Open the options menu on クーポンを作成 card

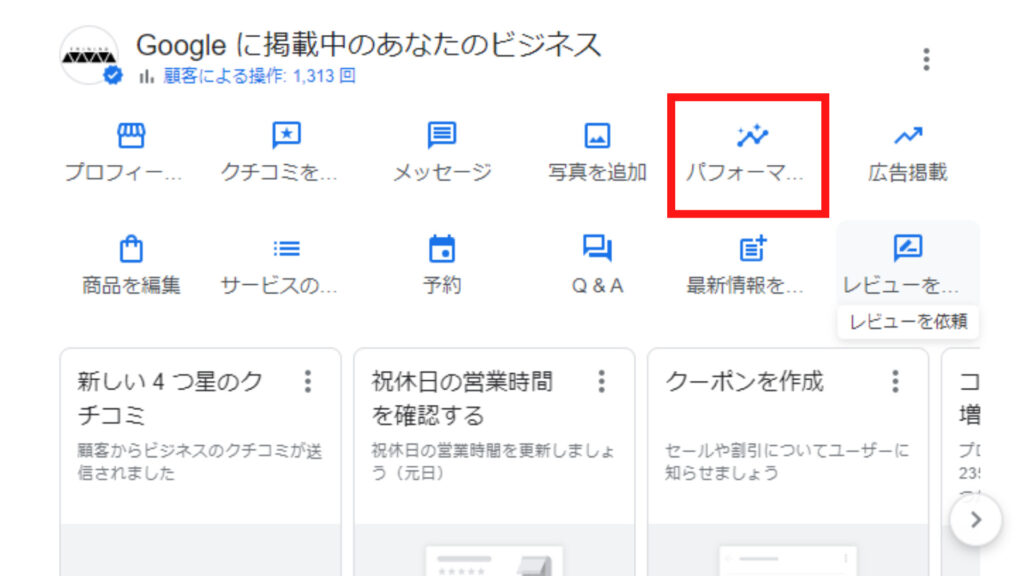pyautogui.click(x=895, y=381)
